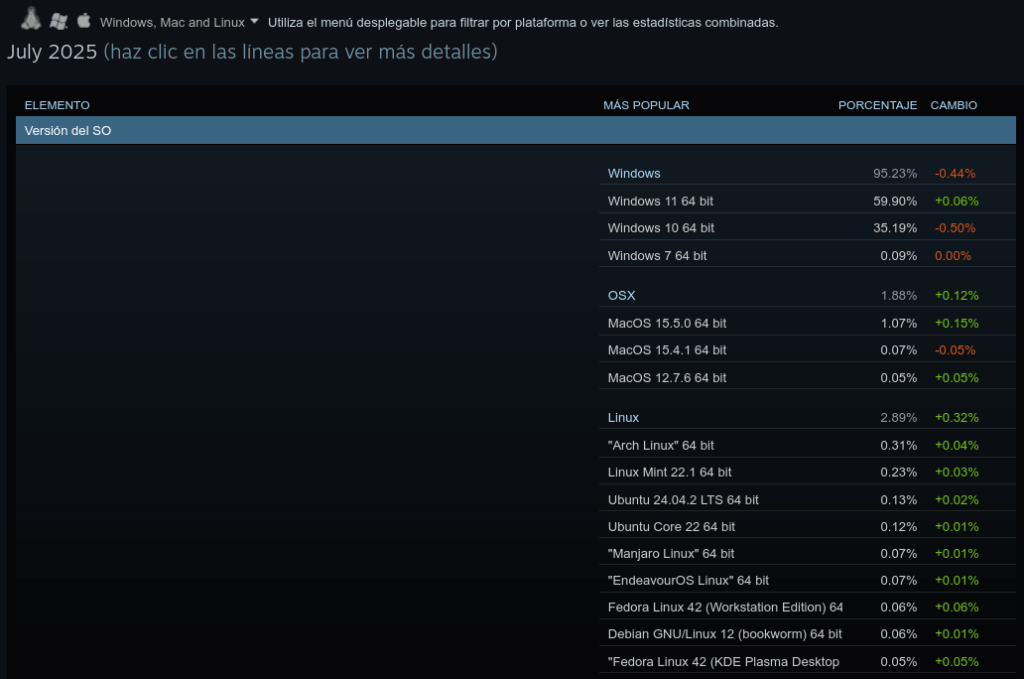Click the Windows logo platform icon

pyautogui.click(x=59, y=21)
